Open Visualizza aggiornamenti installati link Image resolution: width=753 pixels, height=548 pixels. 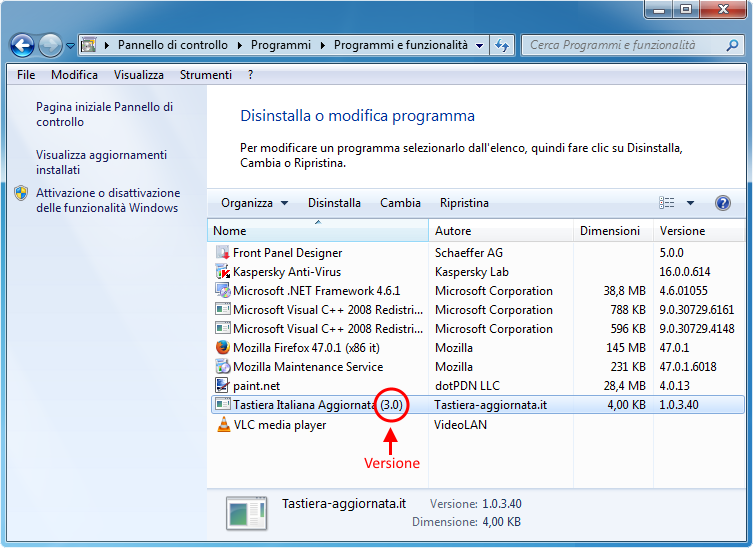(x=101, y=162)
